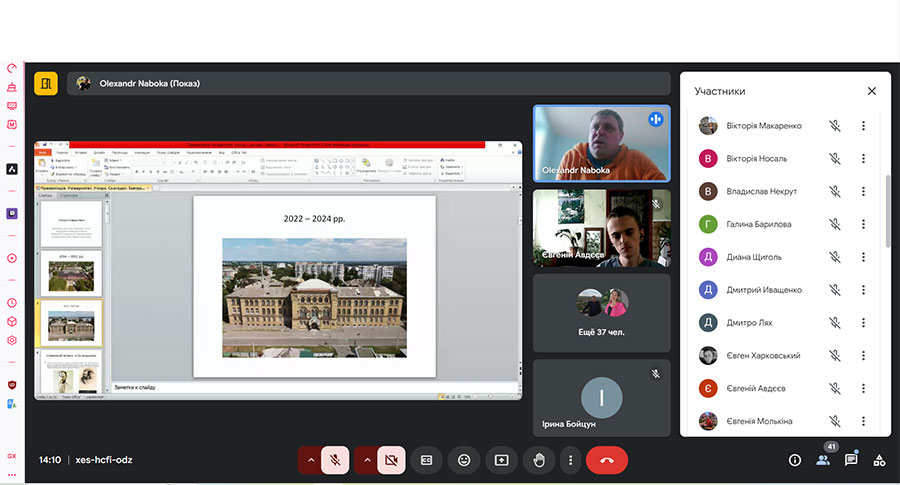Expand video settings arrow beside the camera

point(366,460)
